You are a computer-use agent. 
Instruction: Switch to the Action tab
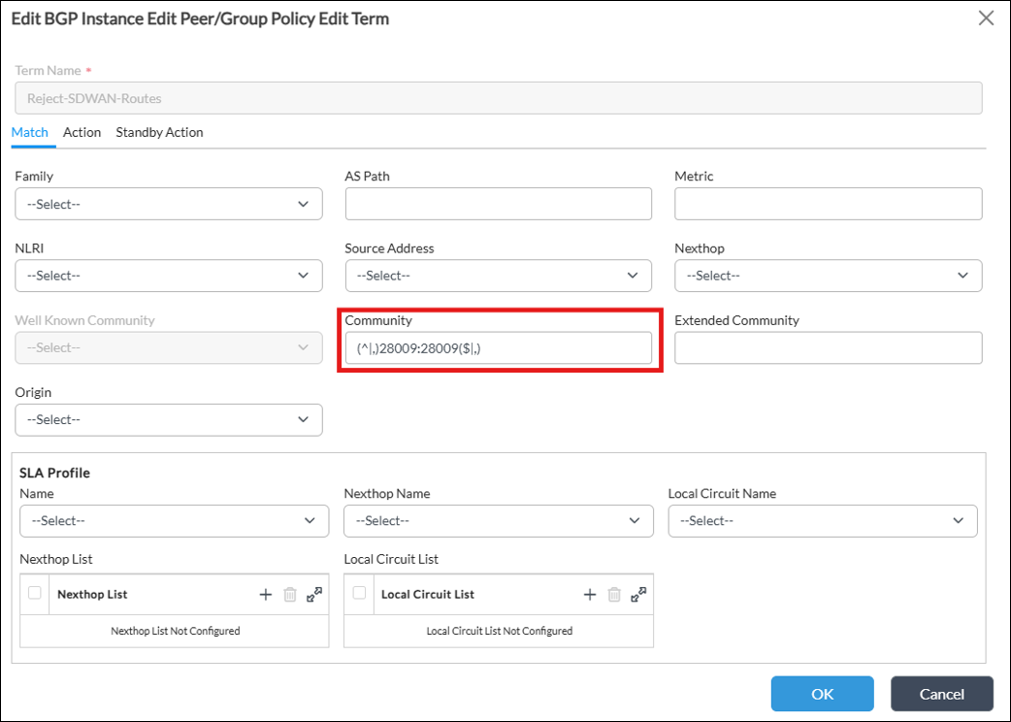tap(82, 132)
